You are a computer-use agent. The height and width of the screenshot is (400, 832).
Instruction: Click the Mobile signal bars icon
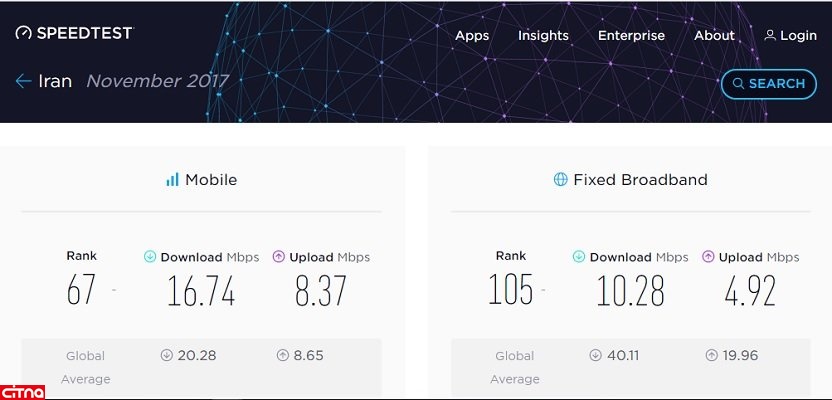[172, 180]
